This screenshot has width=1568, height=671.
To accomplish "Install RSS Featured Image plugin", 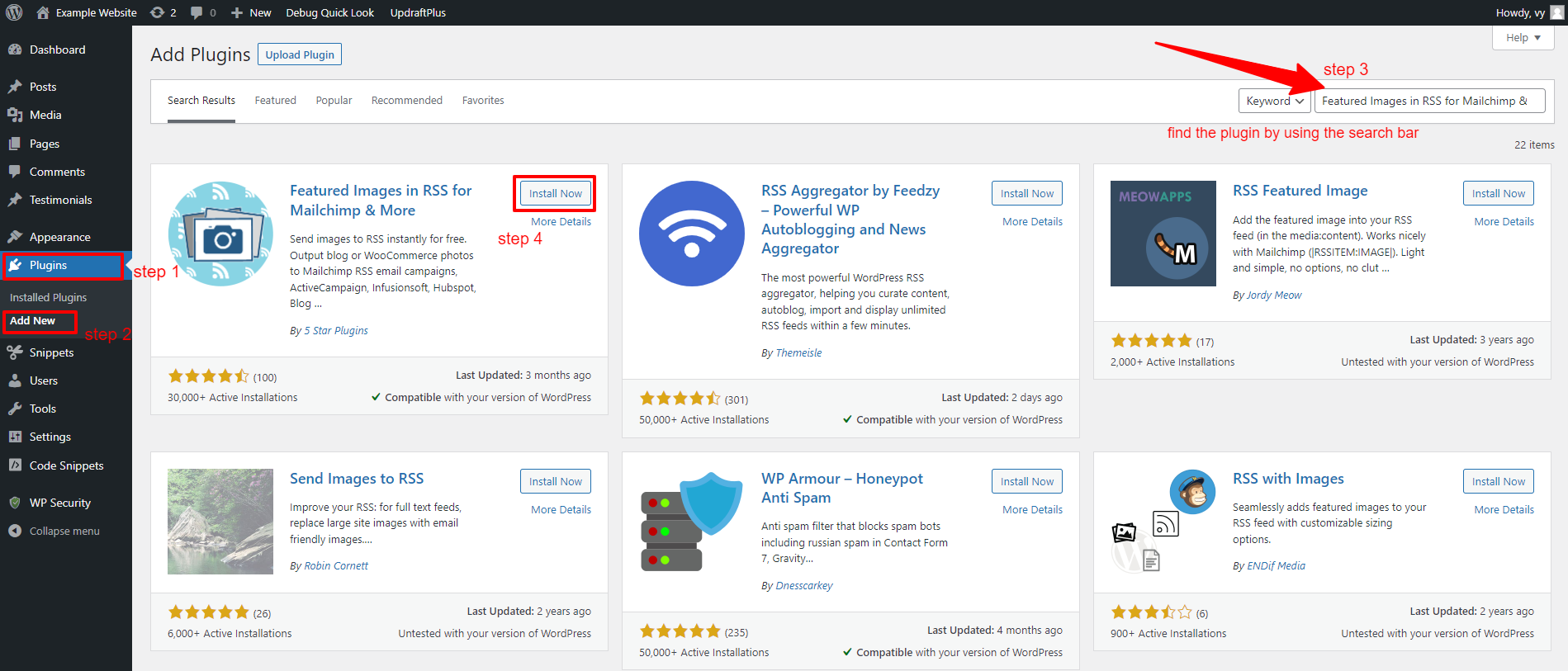I will pos(1499,193).
